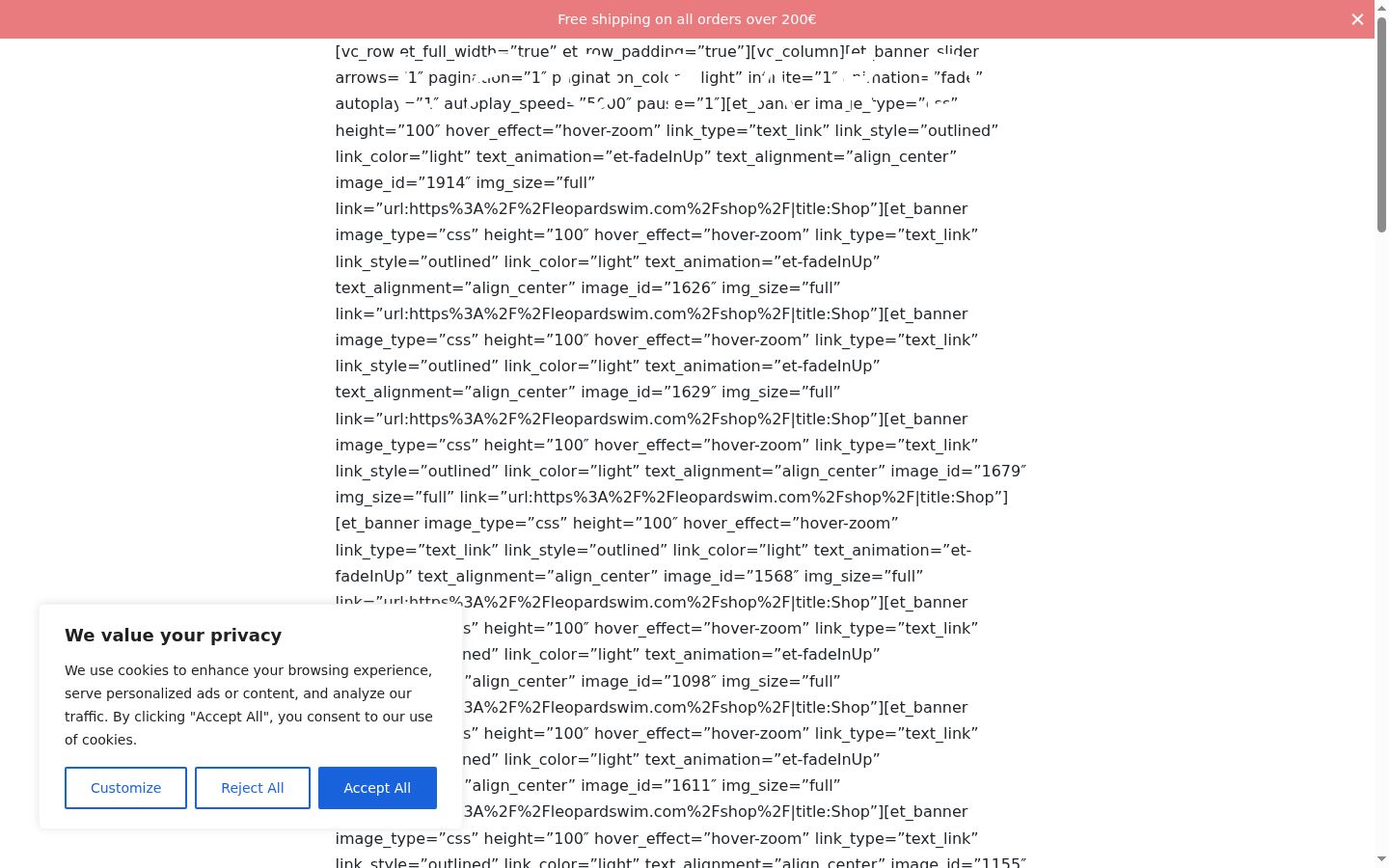The height and width of the screenshot is (868, 1389).
Task: Click the line starting 'height="100″ hover_effect'
Action: (x=667, y=130)
